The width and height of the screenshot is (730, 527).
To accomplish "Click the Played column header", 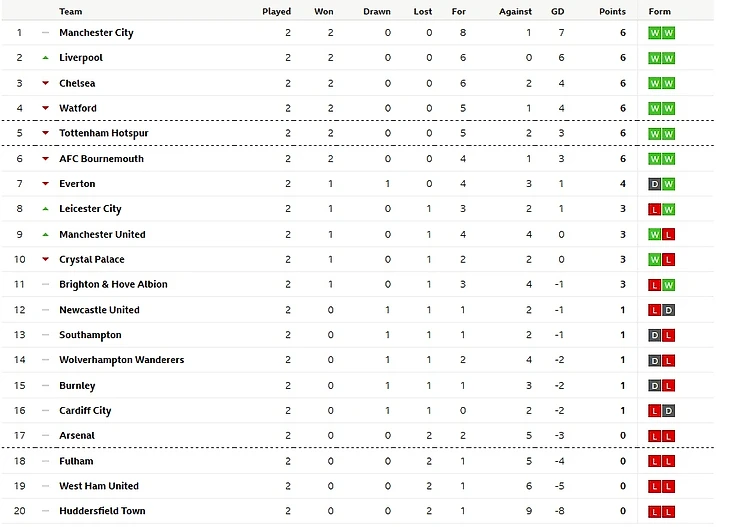I will (x=276, y=12).
